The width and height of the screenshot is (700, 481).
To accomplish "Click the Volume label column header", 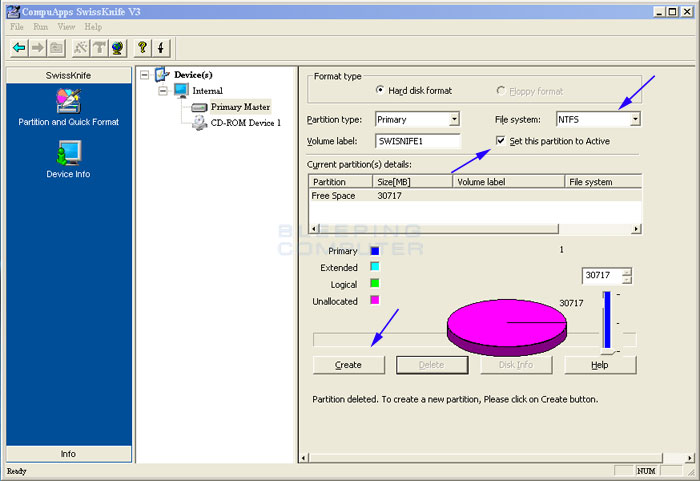I will (509, 182).
